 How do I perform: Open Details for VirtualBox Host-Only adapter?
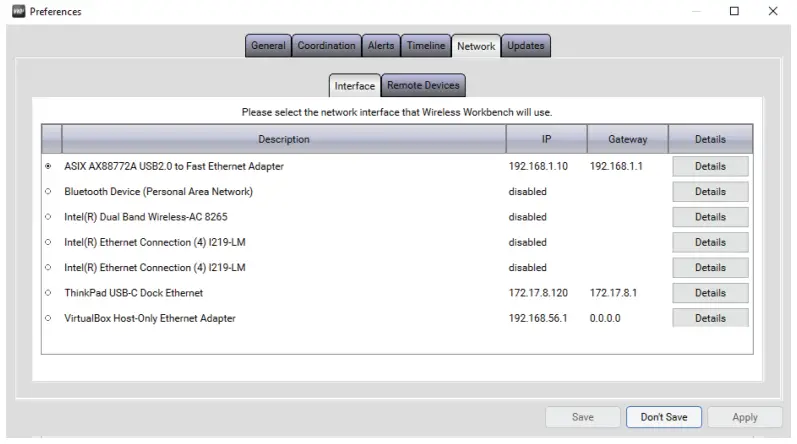[710, 318]
